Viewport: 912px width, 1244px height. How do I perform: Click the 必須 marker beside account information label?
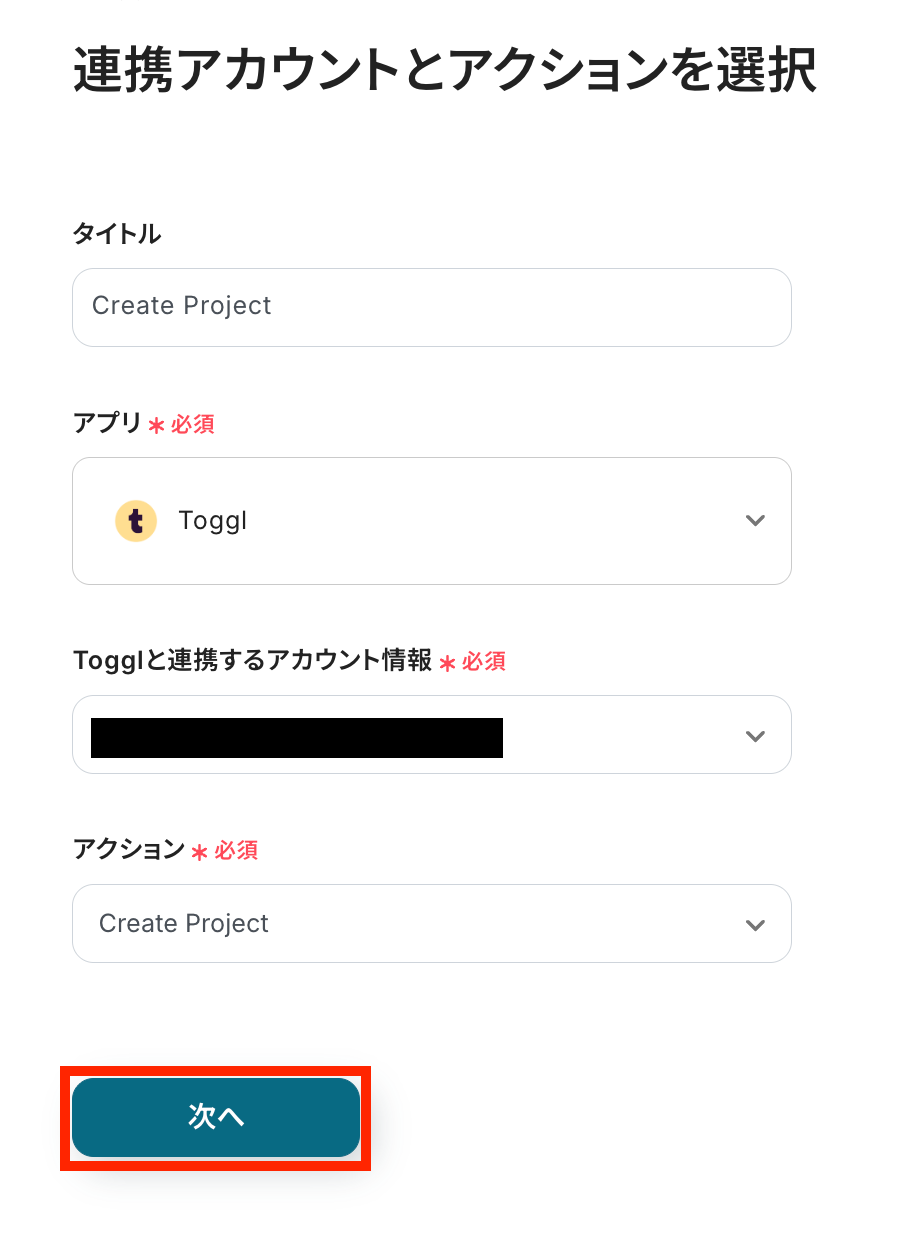pyautogui.click(x=484, y=661)
